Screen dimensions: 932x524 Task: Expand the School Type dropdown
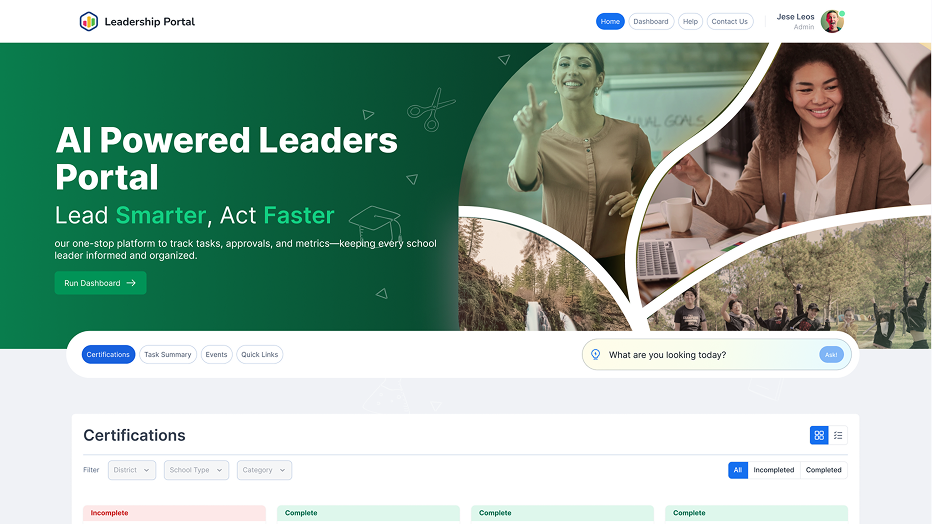coord(196,470)
